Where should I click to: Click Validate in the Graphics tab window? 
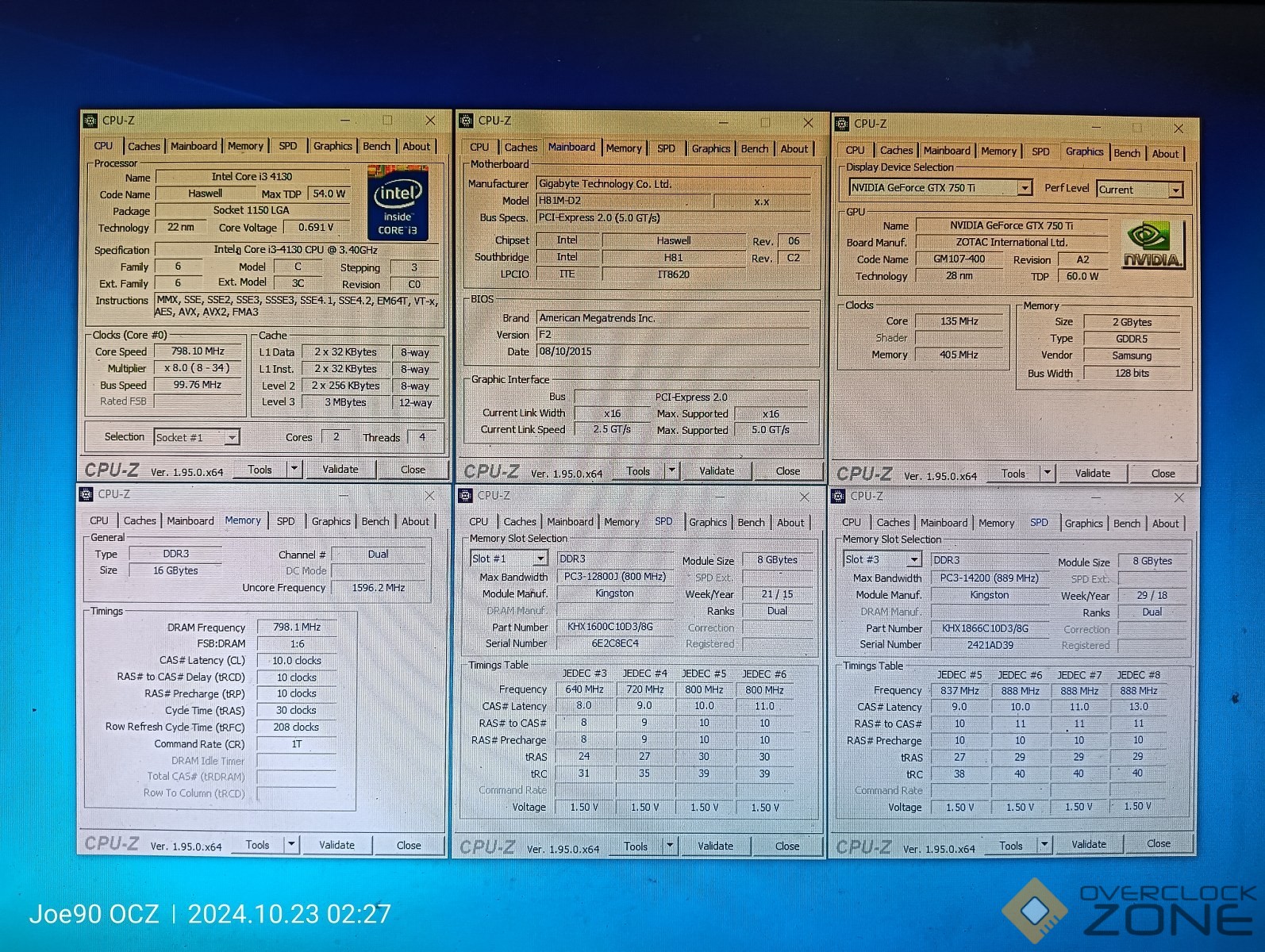tap(1093, 474)
